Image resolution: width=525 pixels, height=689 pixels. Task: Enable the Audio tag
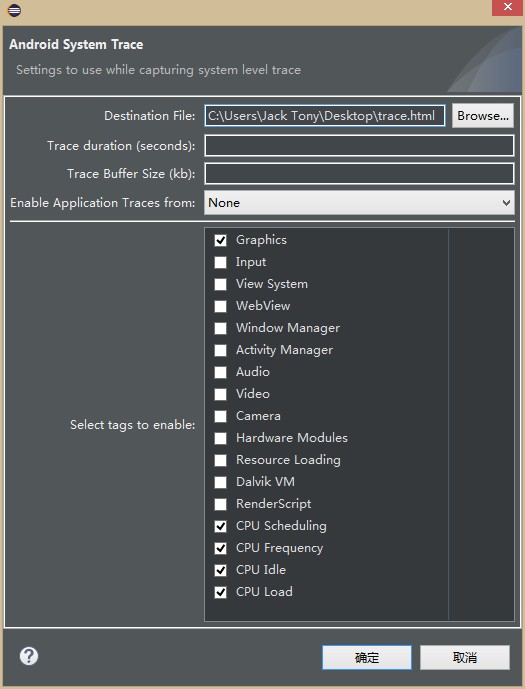click(220, 372)
